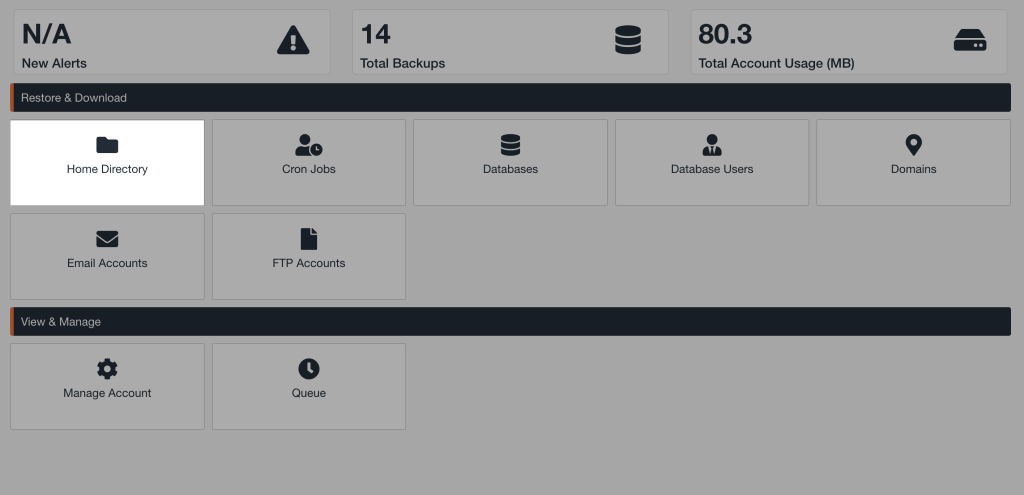This screenshot has height=495, width=1024.
Task: Click the Total Account Usage drive icon
Action: tap(969, 40)
